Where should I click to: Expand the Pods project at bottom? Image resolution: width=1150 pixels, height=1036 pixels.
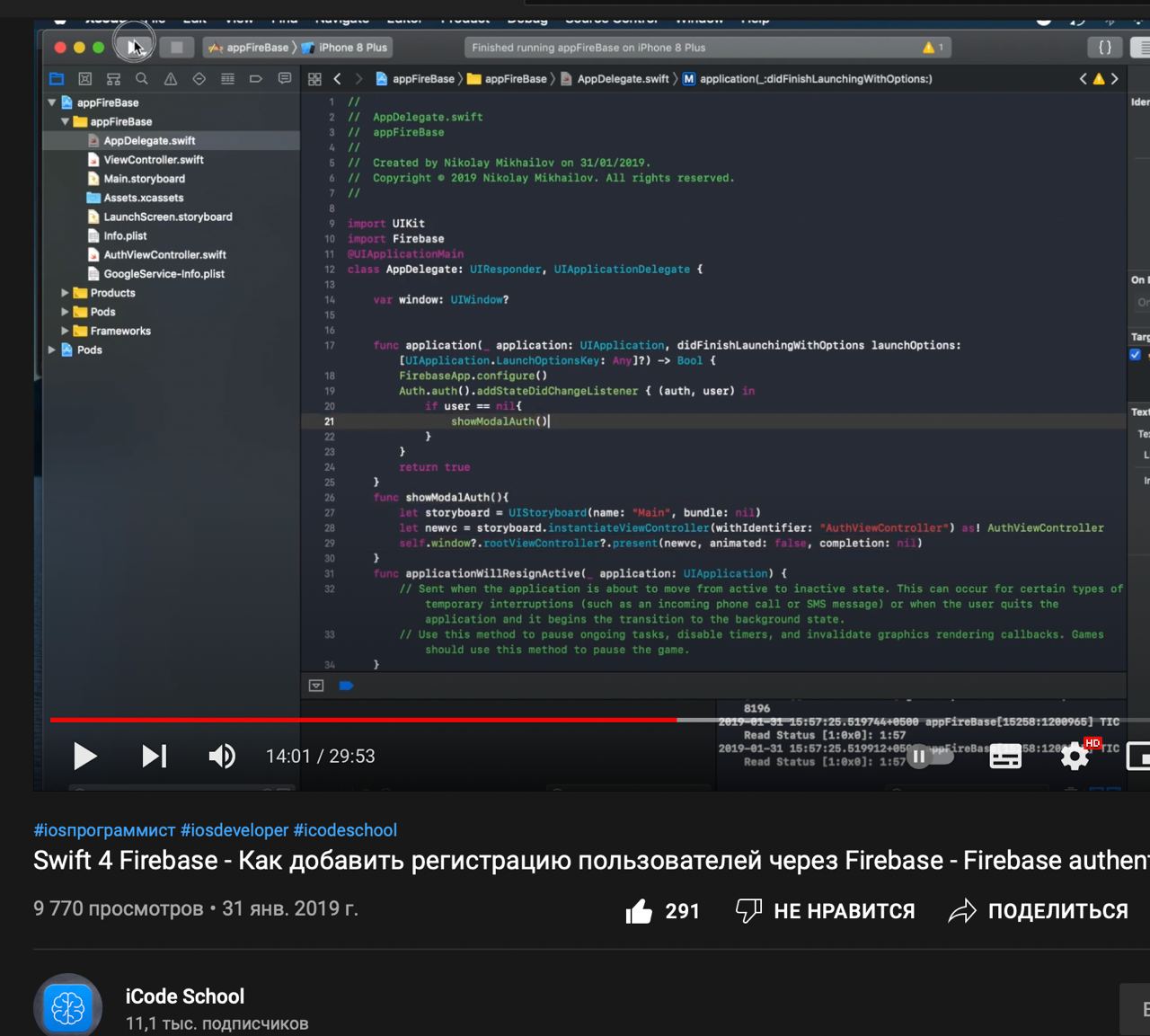coord(52,350)
